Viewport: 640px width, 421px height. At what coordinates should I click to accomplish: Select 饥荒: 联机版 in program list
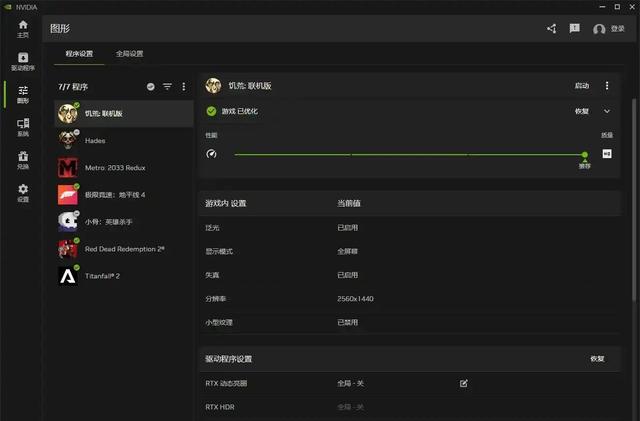coord(124,114)
